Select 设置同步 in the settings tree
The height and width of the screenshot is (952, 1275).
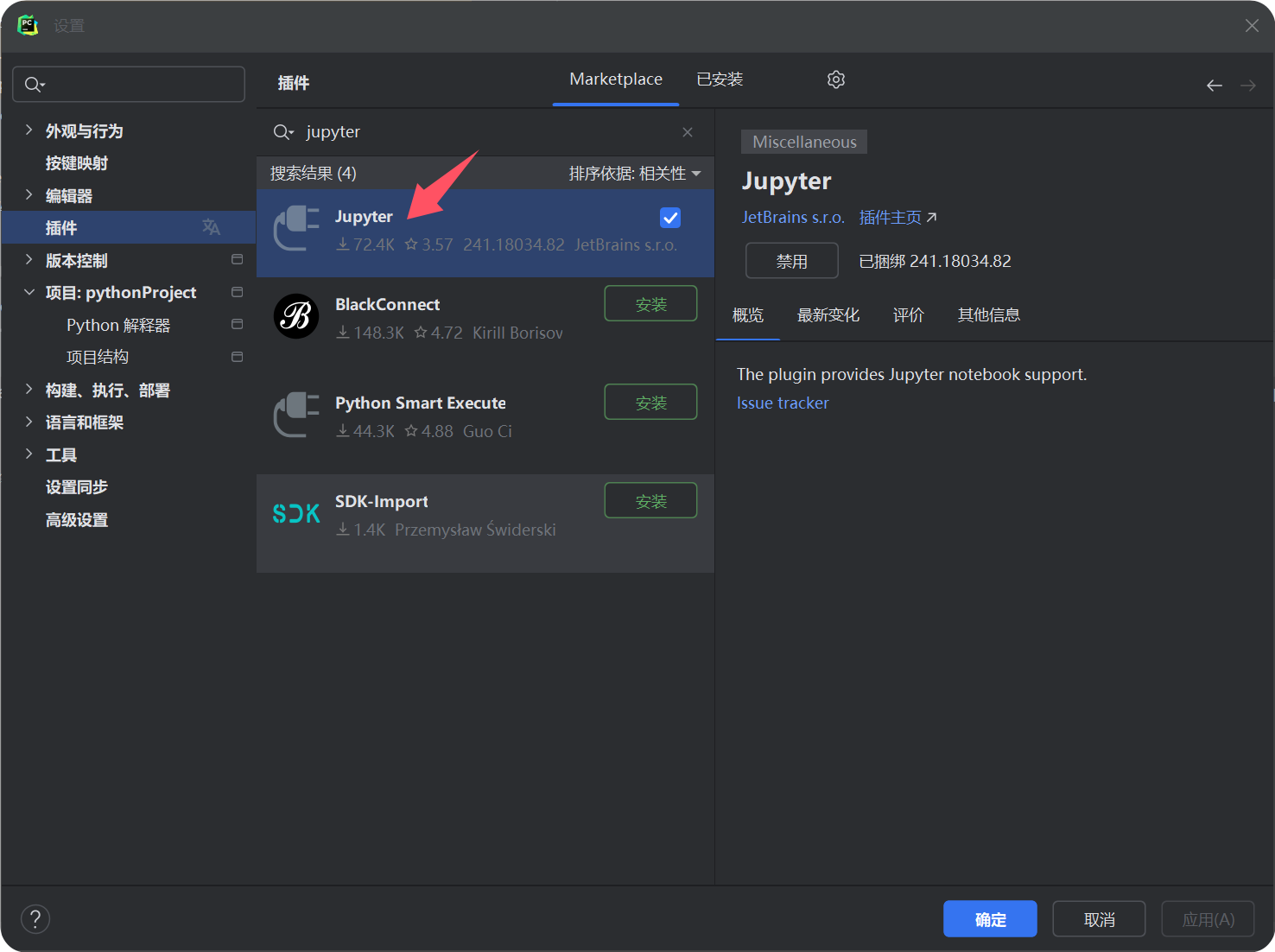77,487
